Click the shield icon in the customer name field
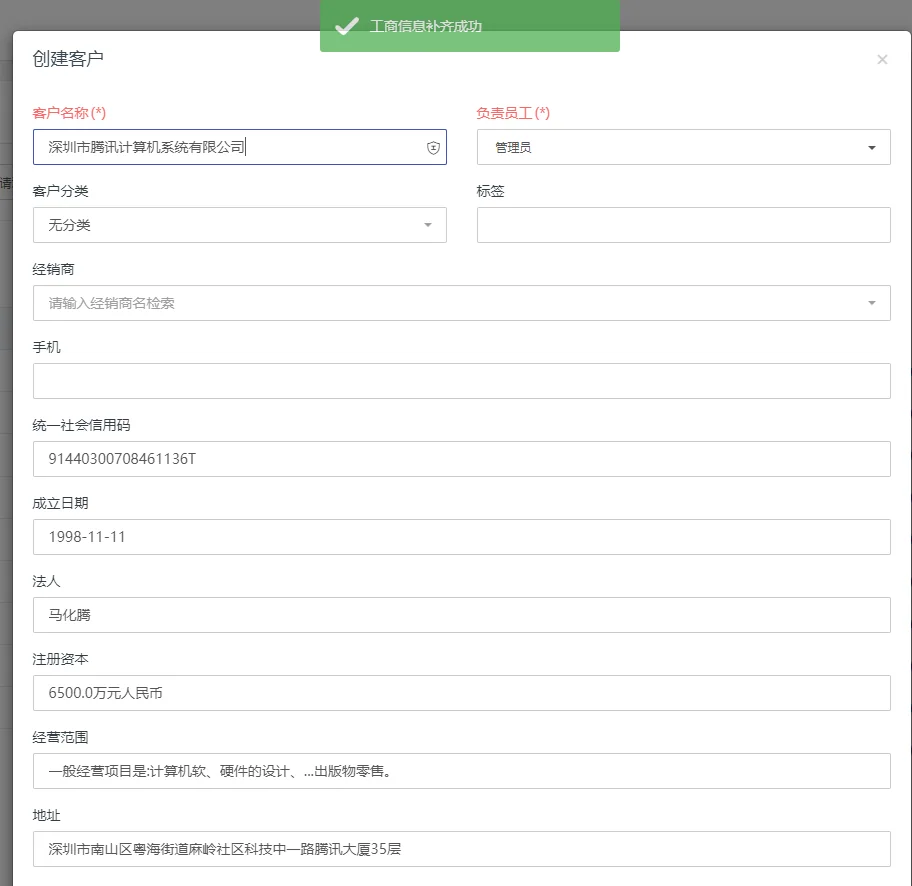 click(x=433, y=148)
